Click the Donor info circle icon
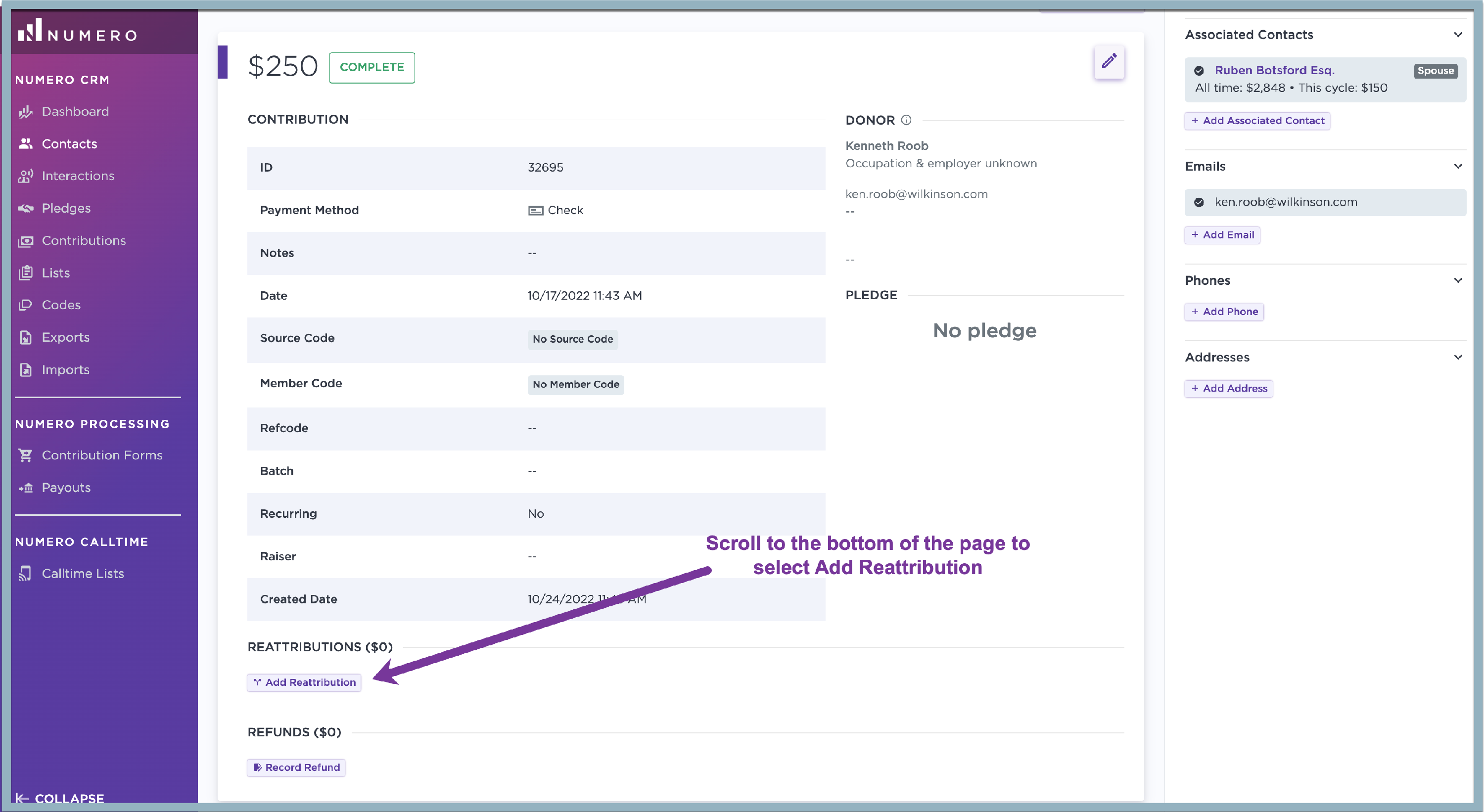The height and width of the screenshot is (812, 1484). click(906, 120)
